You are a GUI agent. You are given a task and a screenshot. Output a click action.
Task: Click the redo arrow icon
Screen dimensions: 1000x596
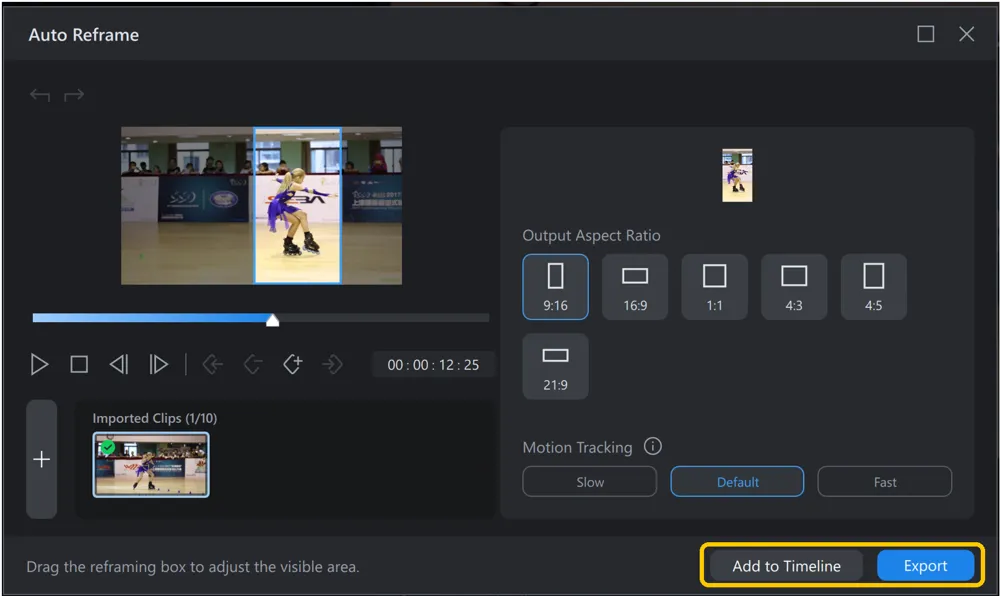pos(74,96)
